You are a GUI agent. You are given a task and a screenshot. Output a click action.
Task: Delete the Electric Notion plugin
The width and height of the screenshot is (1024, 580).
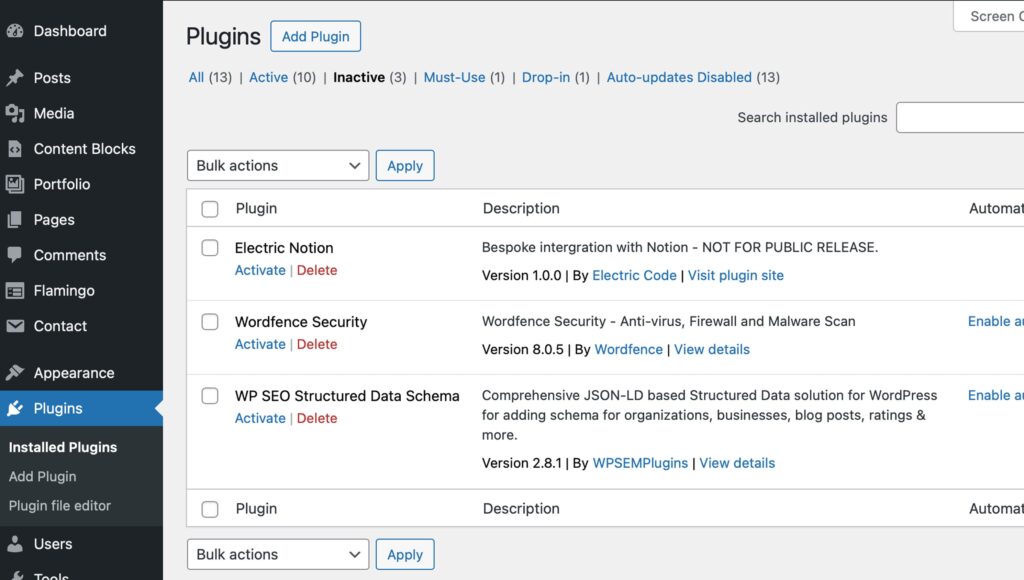[x=317, y=270]
